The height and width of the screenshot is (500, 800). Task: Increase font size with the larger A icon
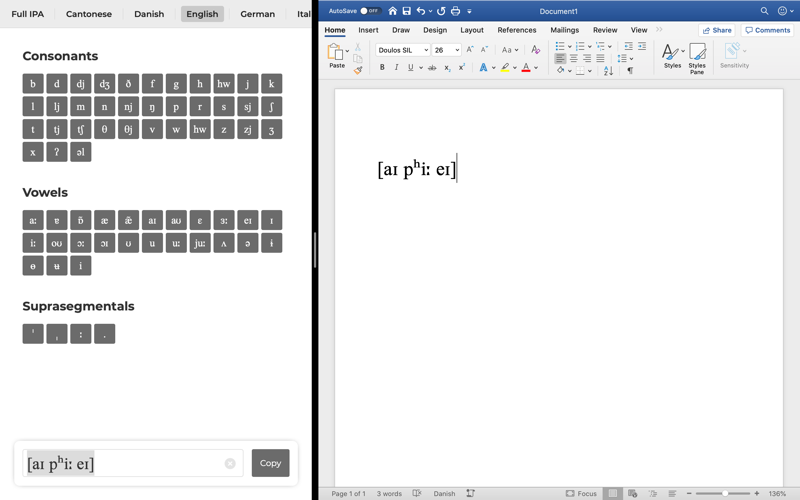pos(470,49)
